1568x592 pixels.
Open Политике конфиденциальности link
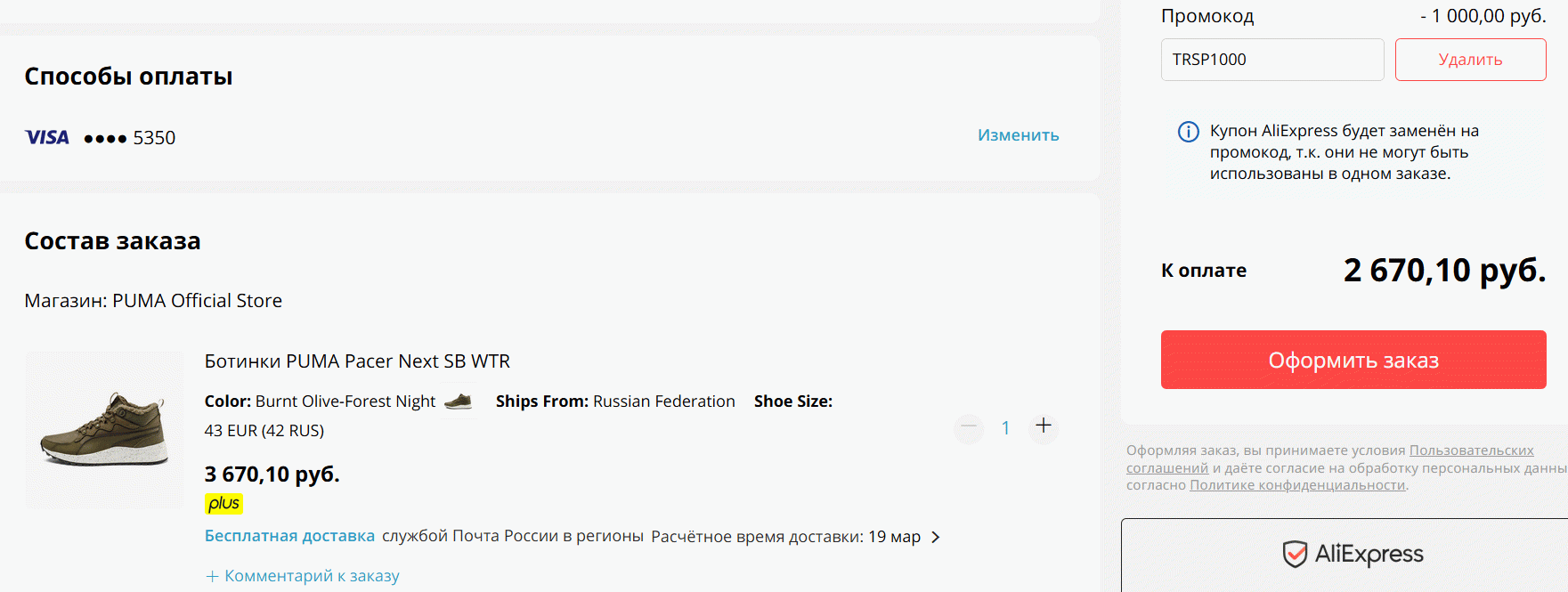(1297, 485)
